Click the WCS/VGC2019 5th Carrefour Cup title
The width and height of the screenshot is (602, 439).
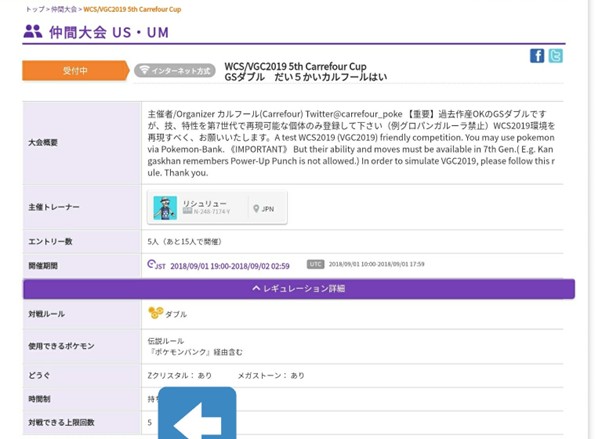(295, 66)
